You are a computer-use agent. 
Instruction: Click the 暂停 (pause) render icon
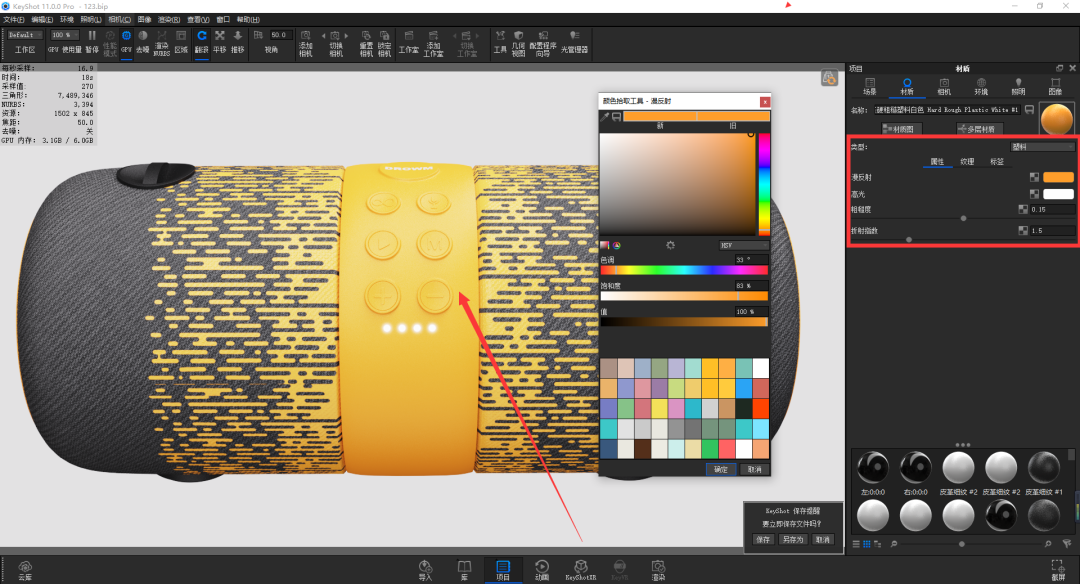point(92,41)
